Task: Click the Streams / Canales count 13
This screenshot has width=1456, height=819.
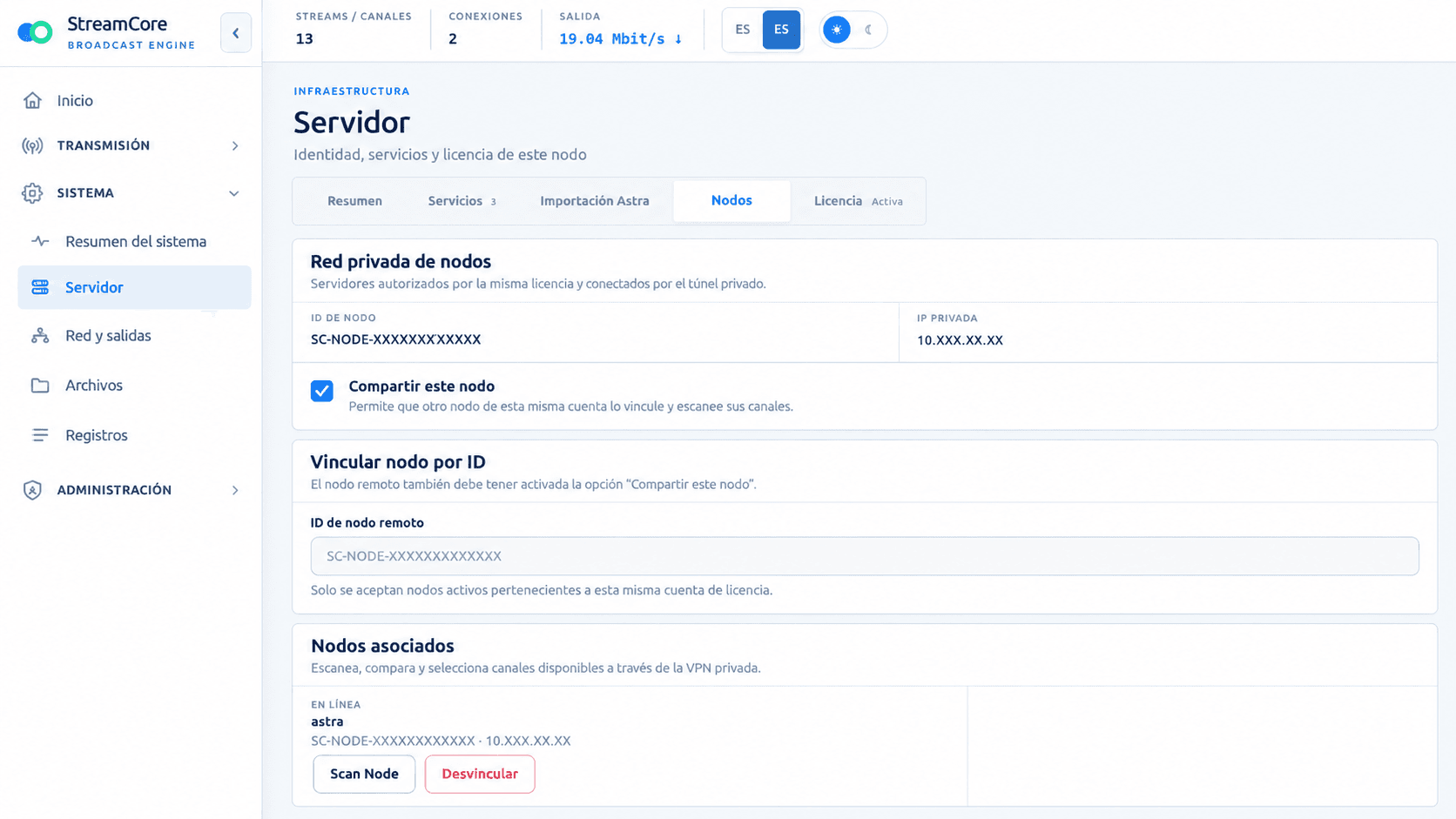Action: click(304, 38)
